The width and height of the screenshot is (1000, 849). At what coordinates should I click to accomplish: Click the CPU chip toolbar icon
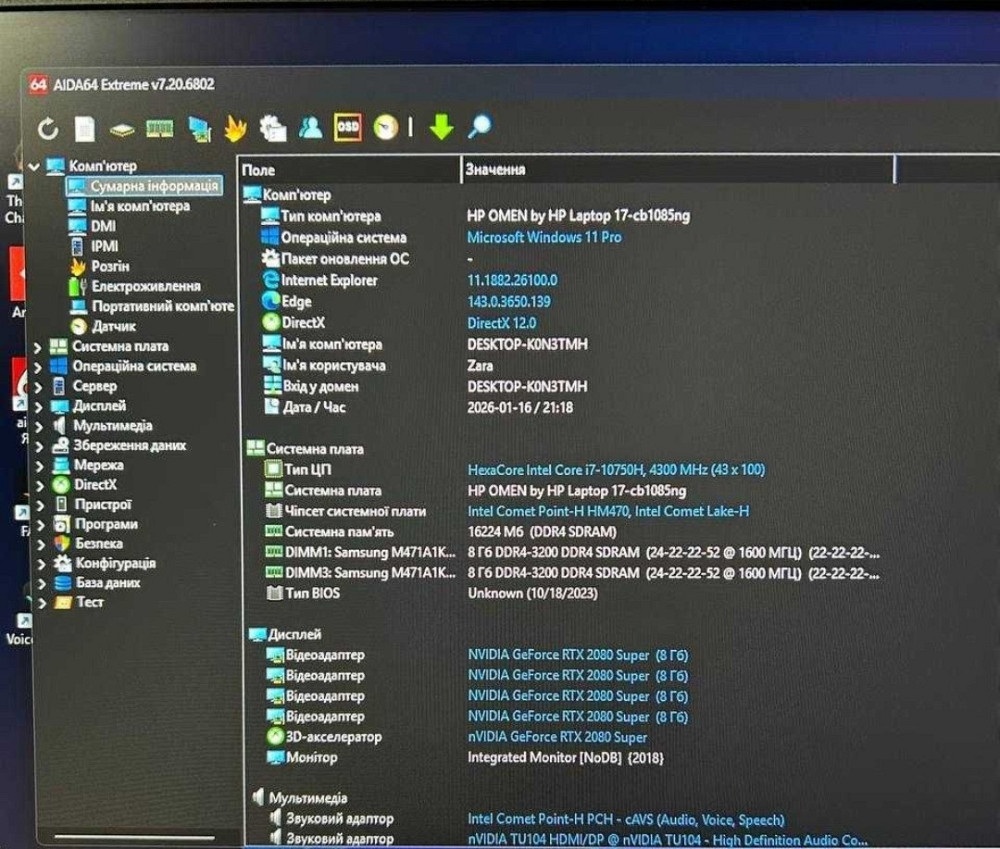[x=122, y=129]
